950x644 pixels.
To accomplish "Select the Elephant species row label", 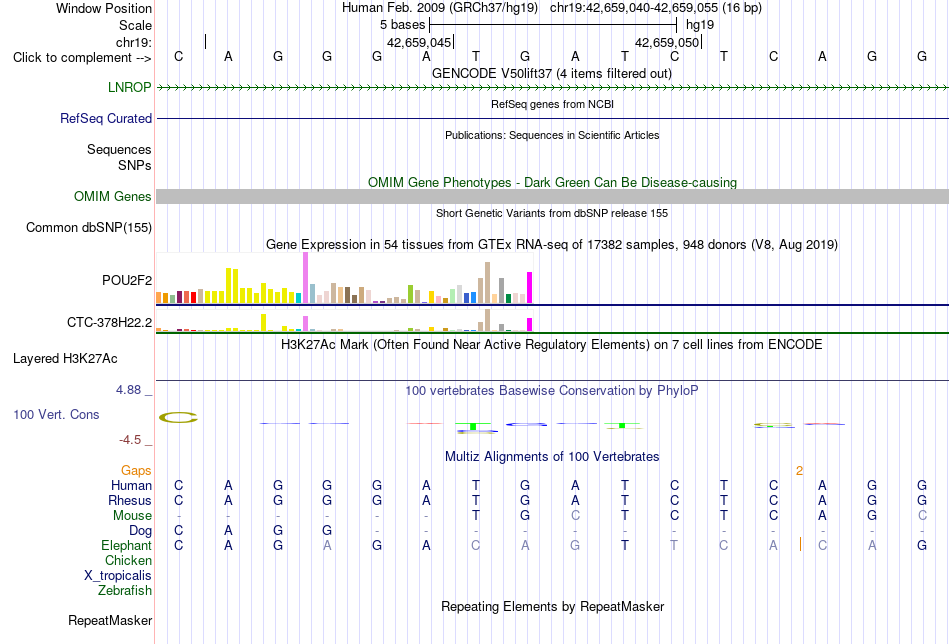I will pyautogui.click(x=127, y=545).
